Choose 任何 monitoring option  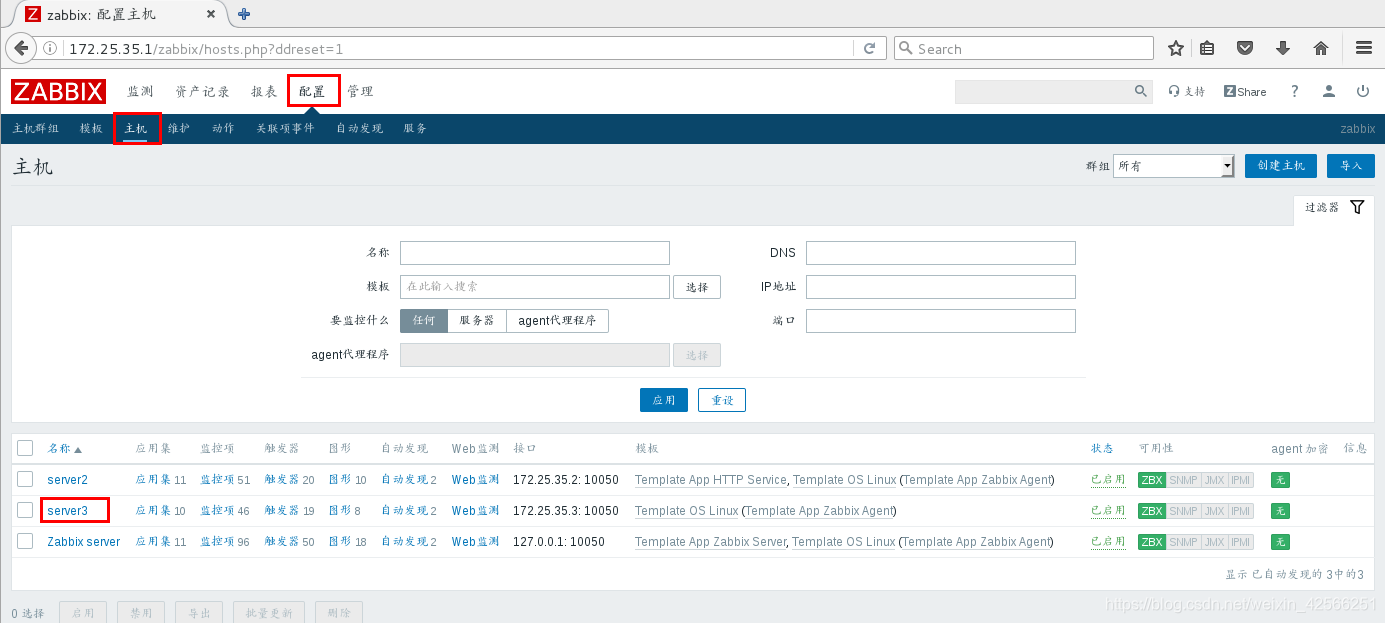424,321
